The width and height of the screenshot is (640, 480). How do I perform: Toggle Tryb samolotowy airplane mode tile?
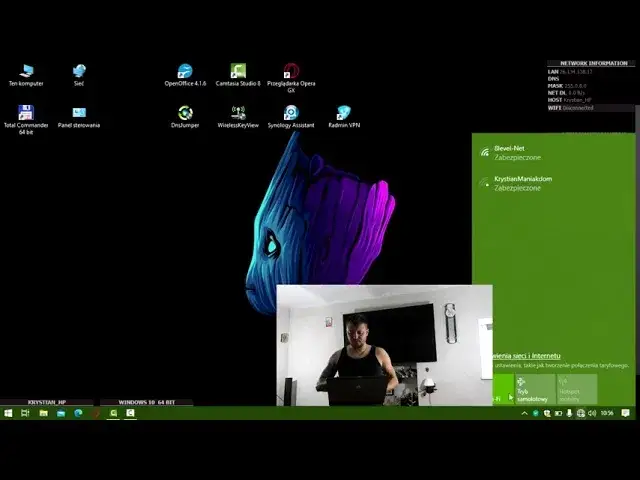point(534,389)
